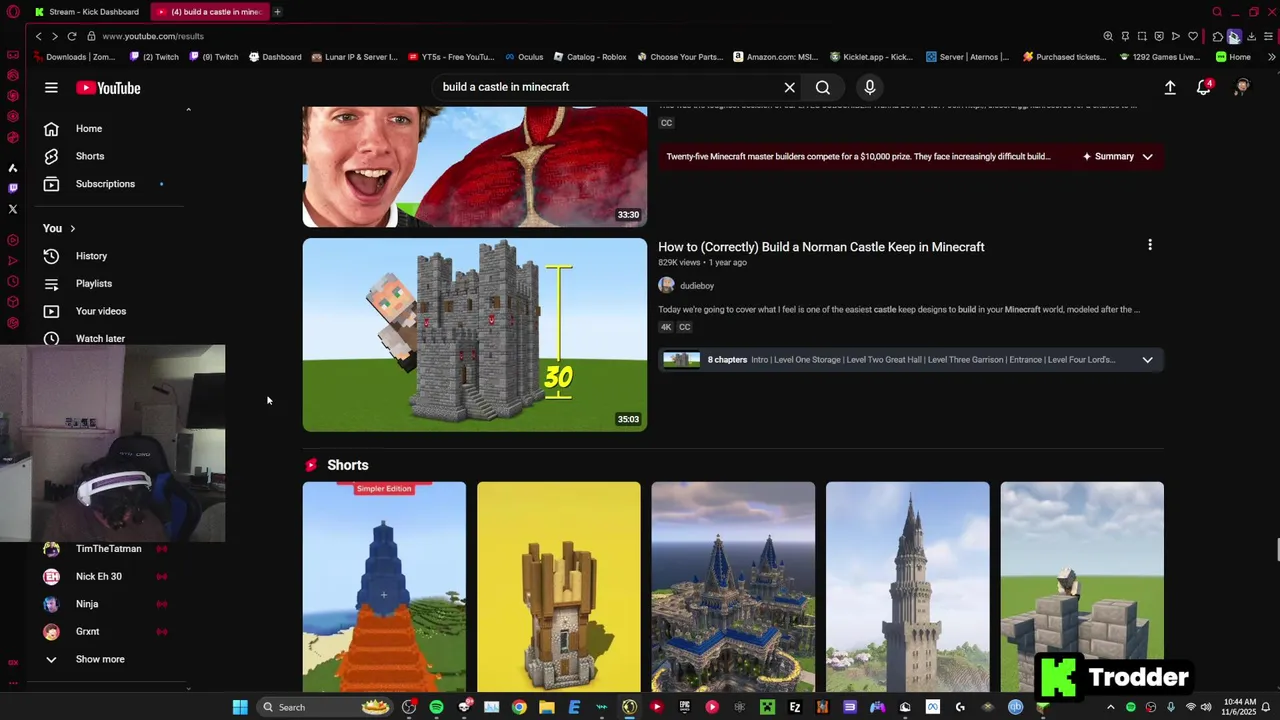Open the yellow background tower short

coord(559,587)
